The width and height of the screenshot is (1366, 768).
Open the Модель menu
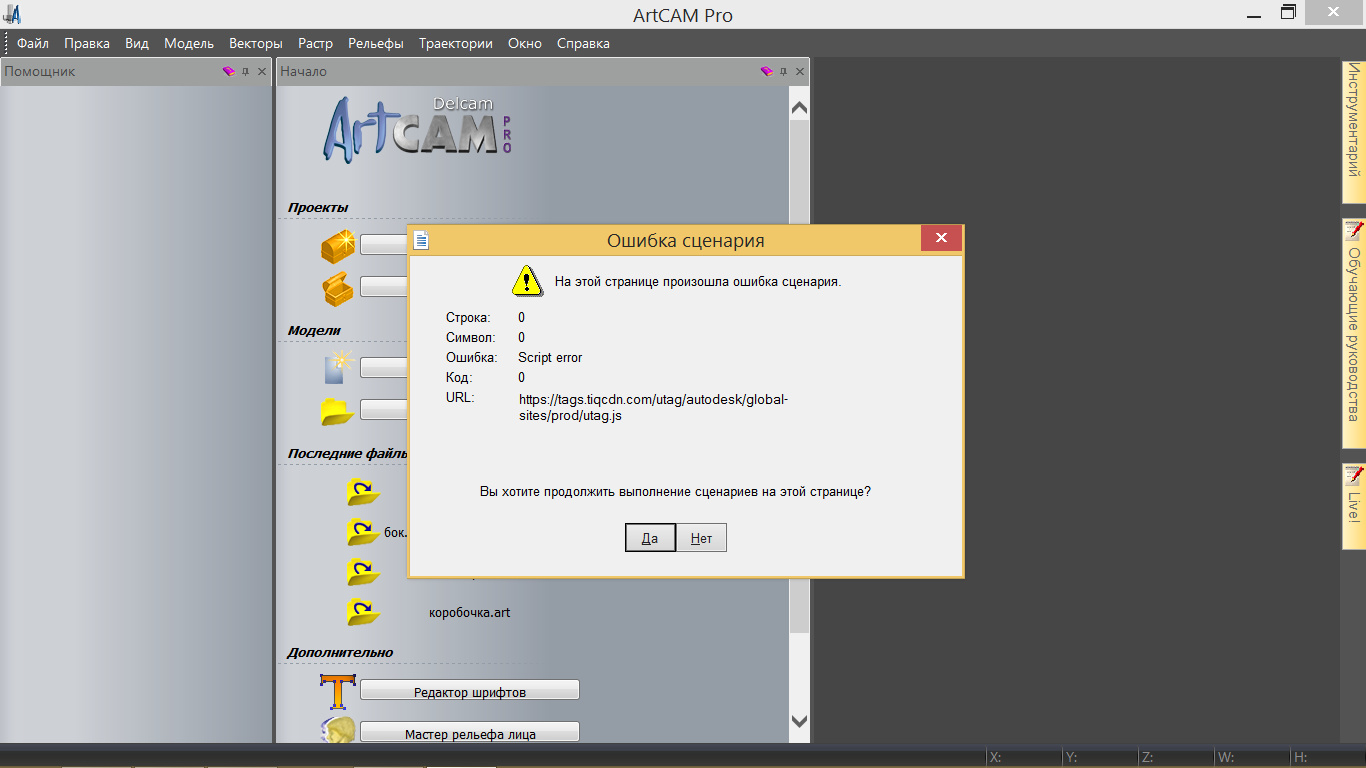[x=189, y=43]
